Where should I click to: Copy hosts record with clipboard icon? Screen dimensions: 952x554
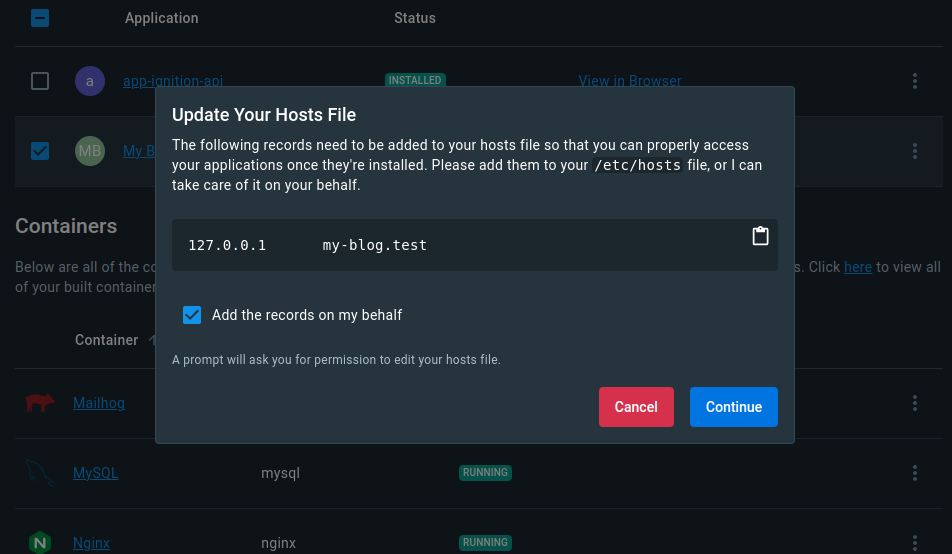pos(760,236)
